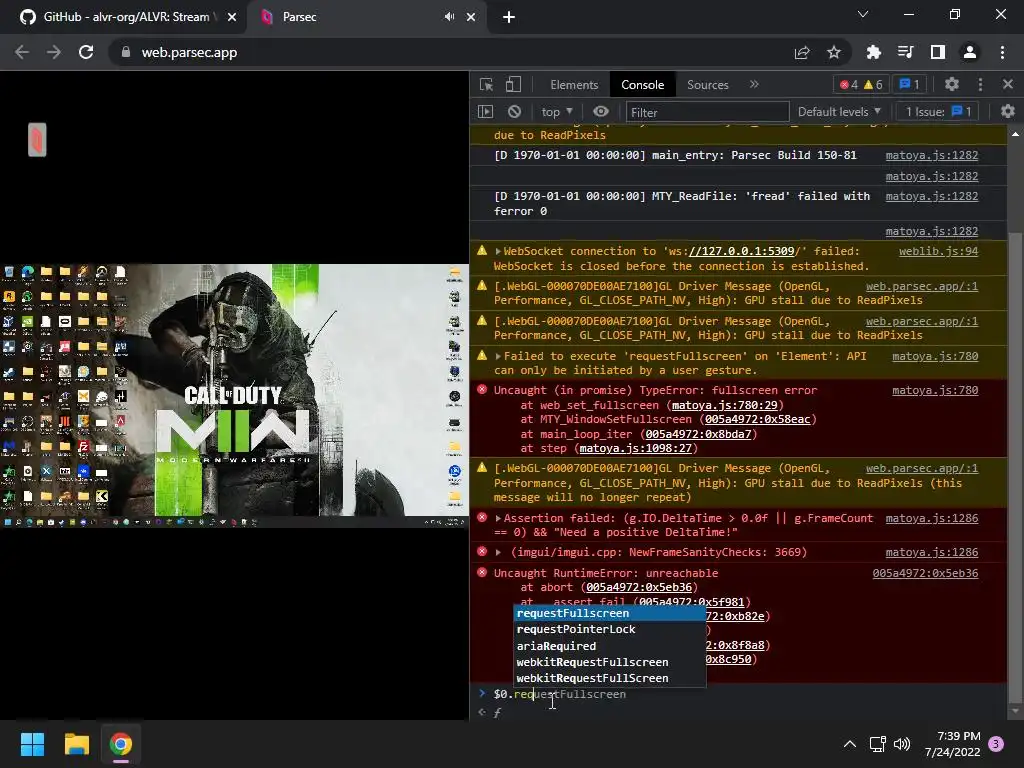1024x768 pixels.
Task: Click the console scrollbar thumb
Action: pyautogui.click(x=1015, y=468)
